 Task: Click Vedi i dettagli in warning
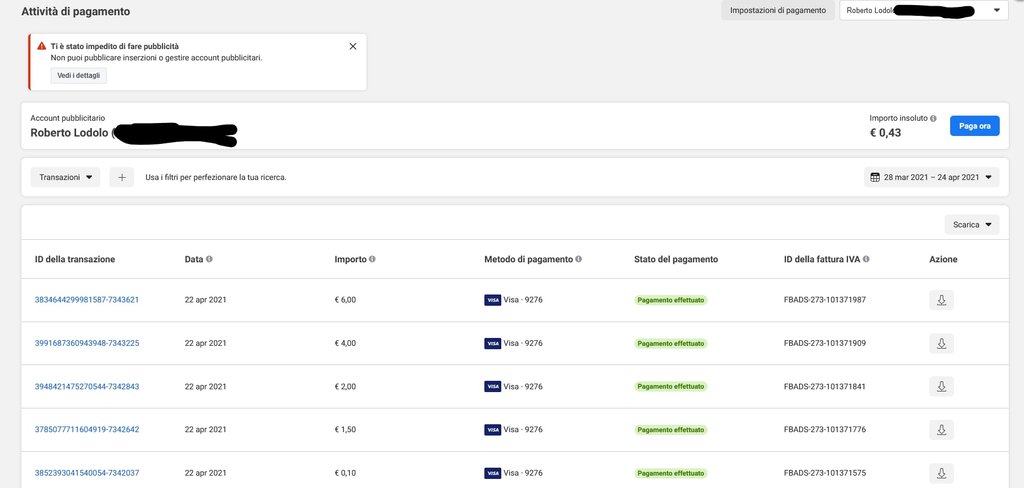(78, 76)
